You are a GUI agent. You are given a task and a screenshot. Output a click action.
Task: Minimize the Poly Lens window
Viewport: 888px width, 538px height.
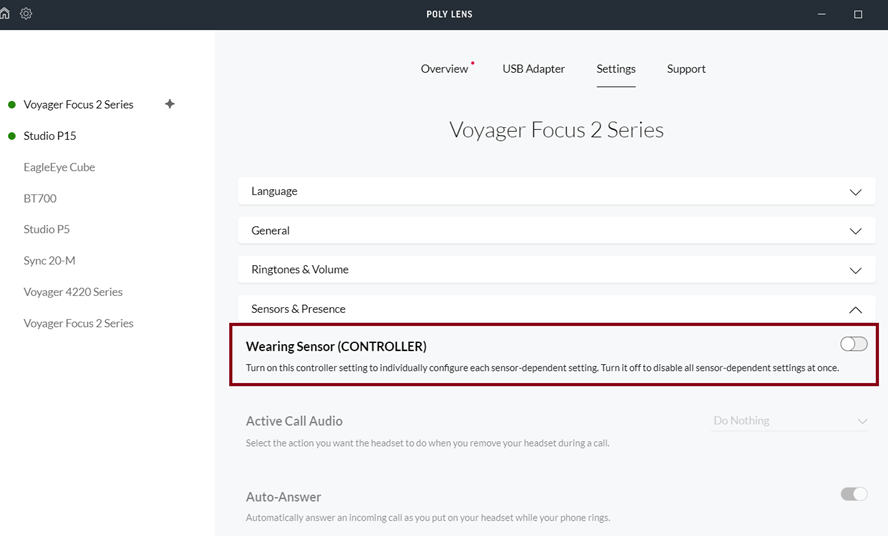coord(822,14)
